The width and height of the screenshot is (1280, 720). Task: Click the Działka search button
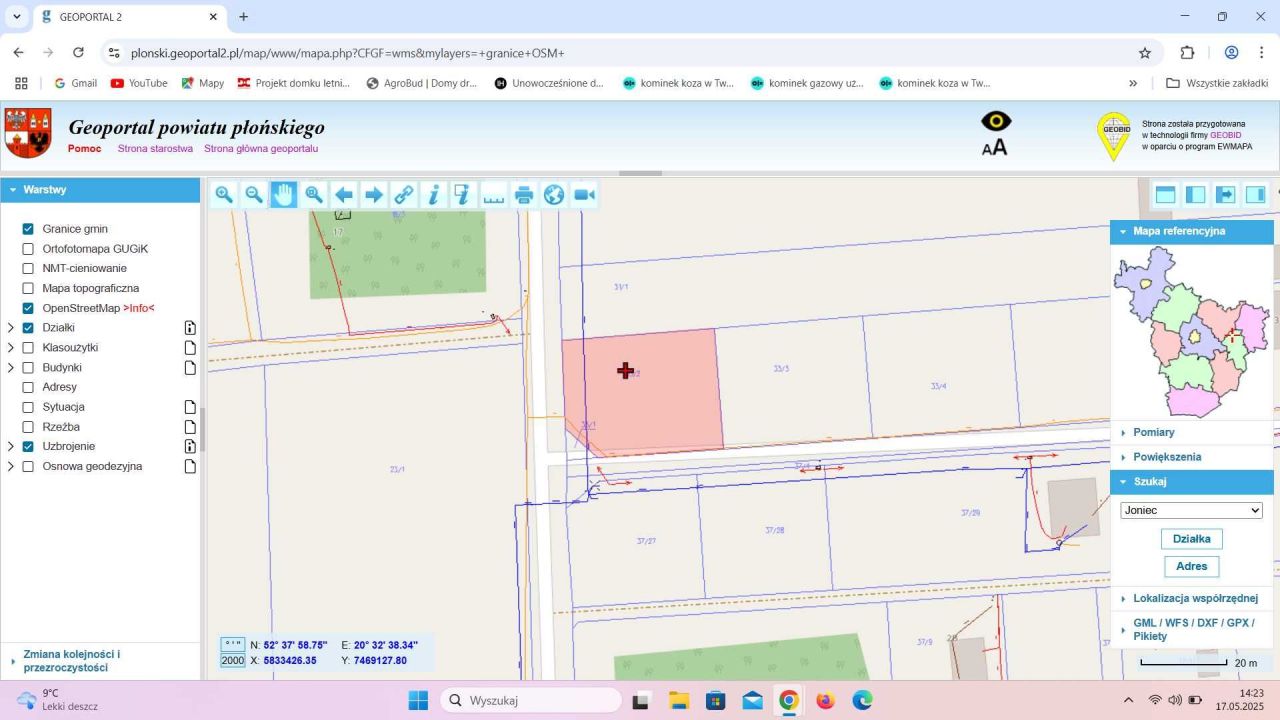pyautogui.click(x=1191, y=539)
